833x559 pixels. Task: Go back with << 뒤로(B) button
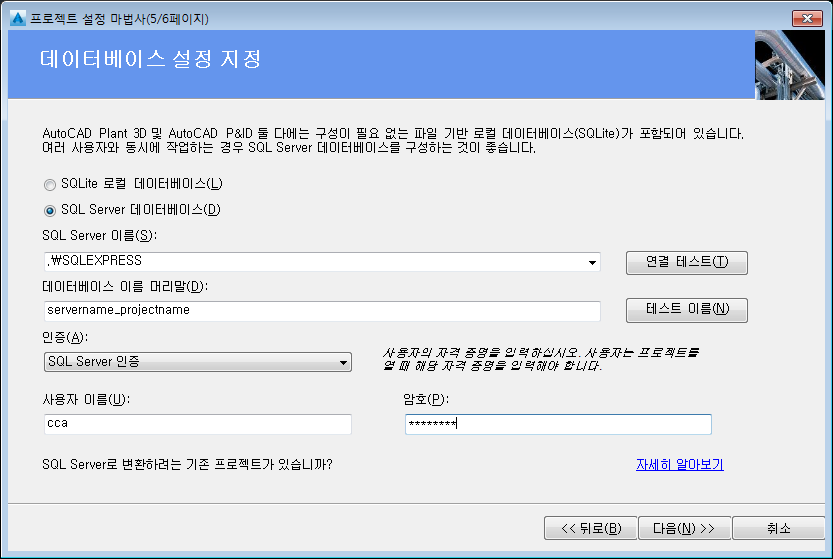coord(590,528)
